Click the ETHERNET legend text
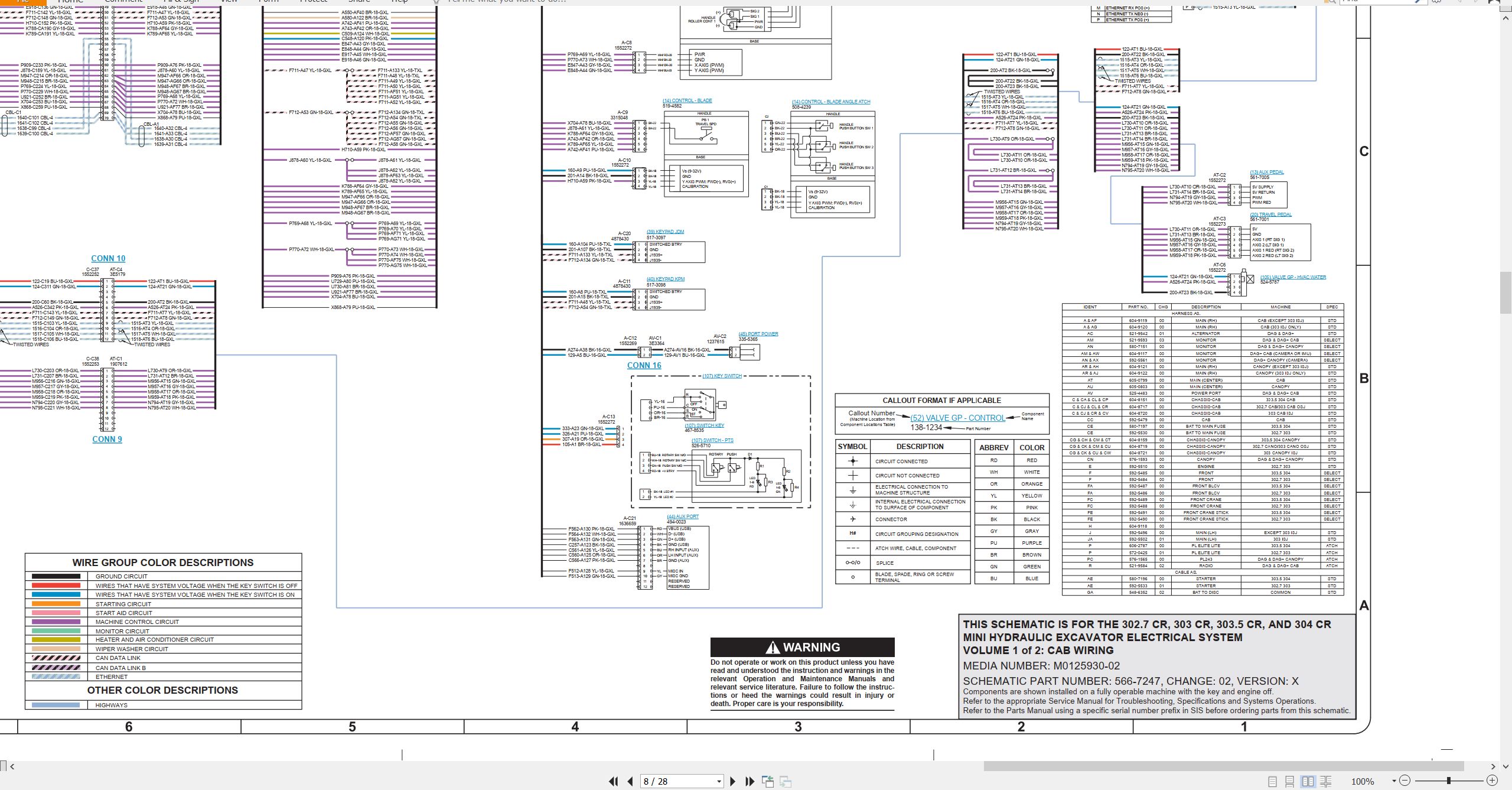The width and height of the screenshot is (1512, 790). tap(112, 677)
